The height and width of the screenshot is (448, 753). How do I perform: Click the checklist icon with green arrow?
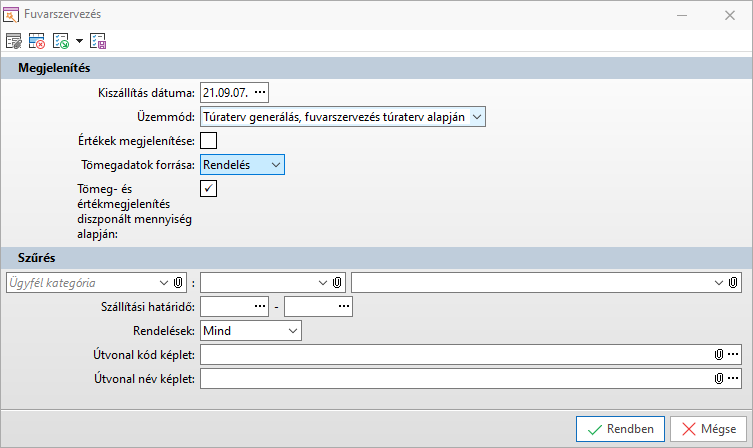coord(60,42)
